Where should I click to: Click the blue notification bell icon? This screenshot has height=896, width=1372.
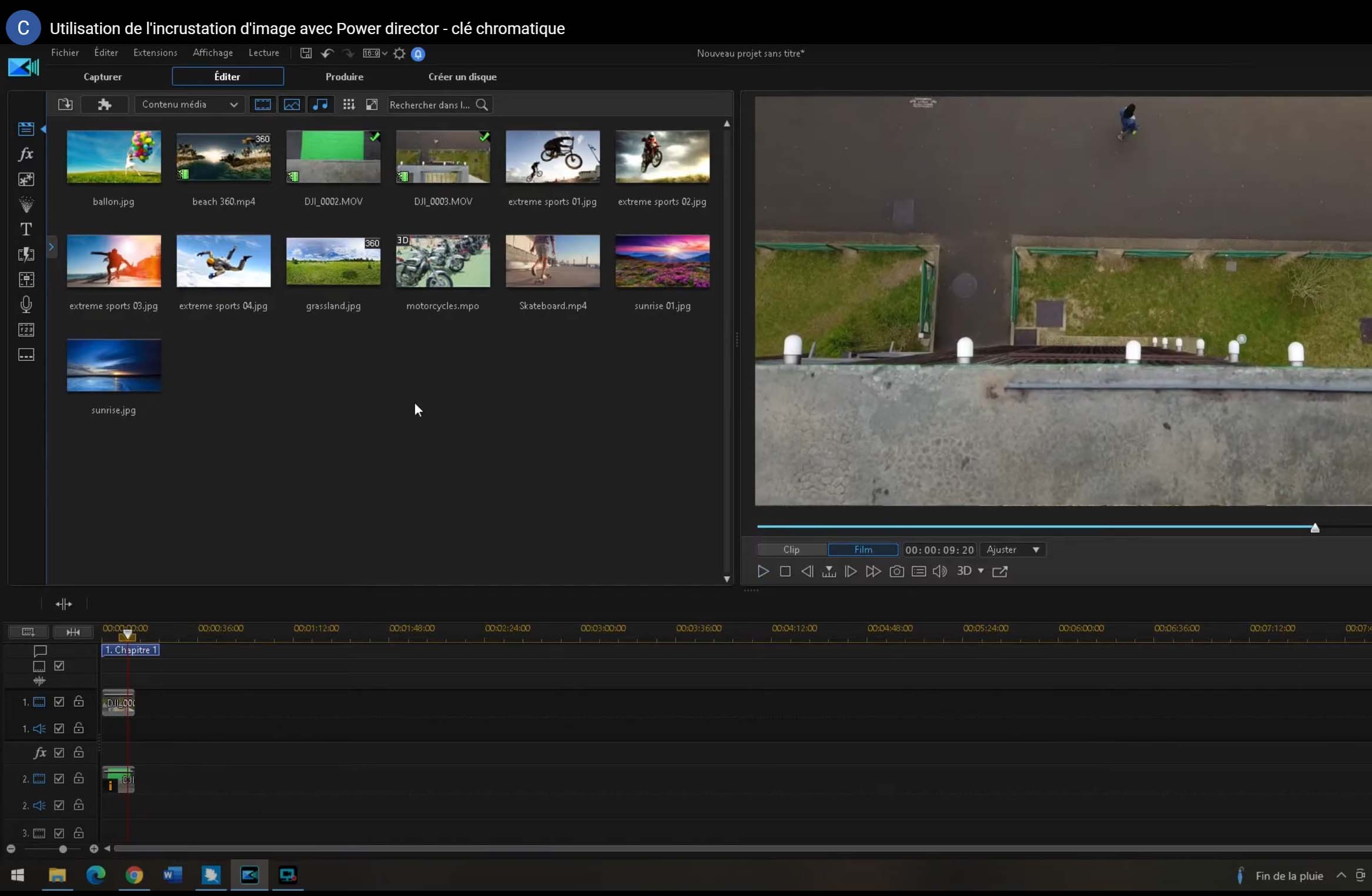point(418,54)
